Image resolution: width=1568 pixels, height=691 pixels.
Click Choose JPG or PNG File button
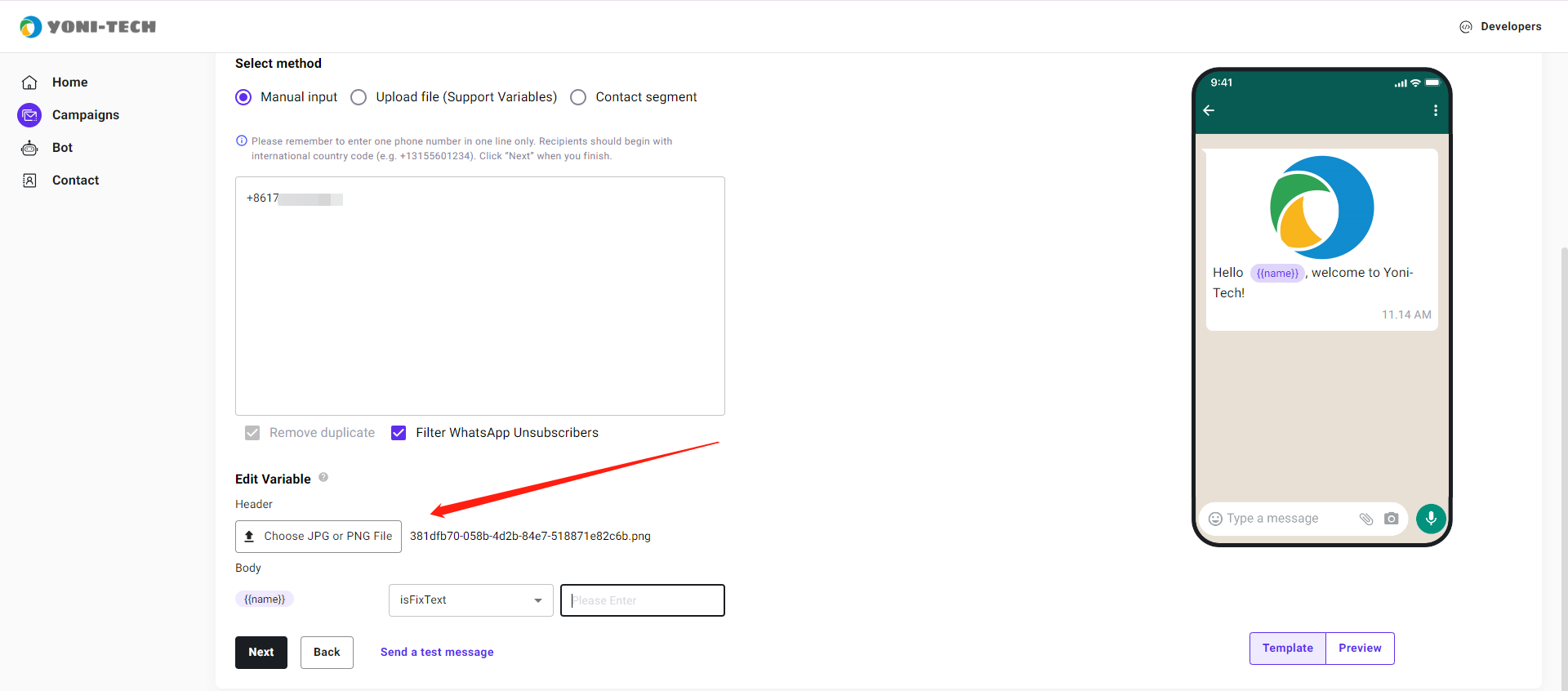pyautogui.click(x=318, y=537)
